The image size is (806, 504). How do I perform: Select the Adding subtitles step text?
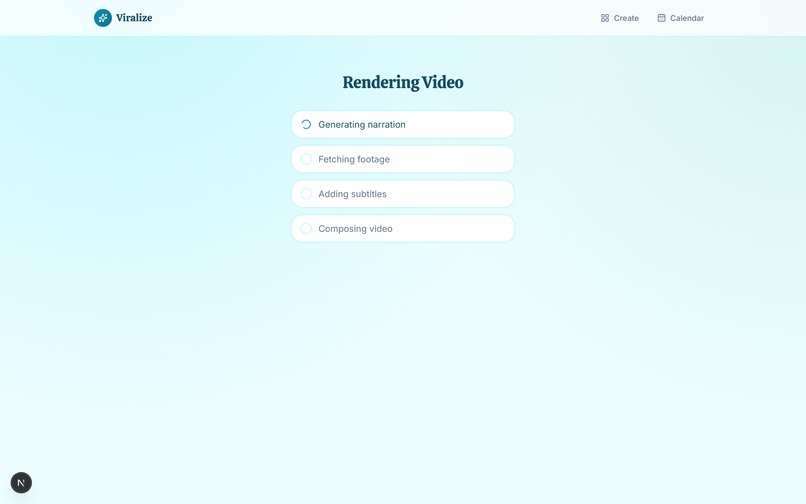click(x=353, y=194)
